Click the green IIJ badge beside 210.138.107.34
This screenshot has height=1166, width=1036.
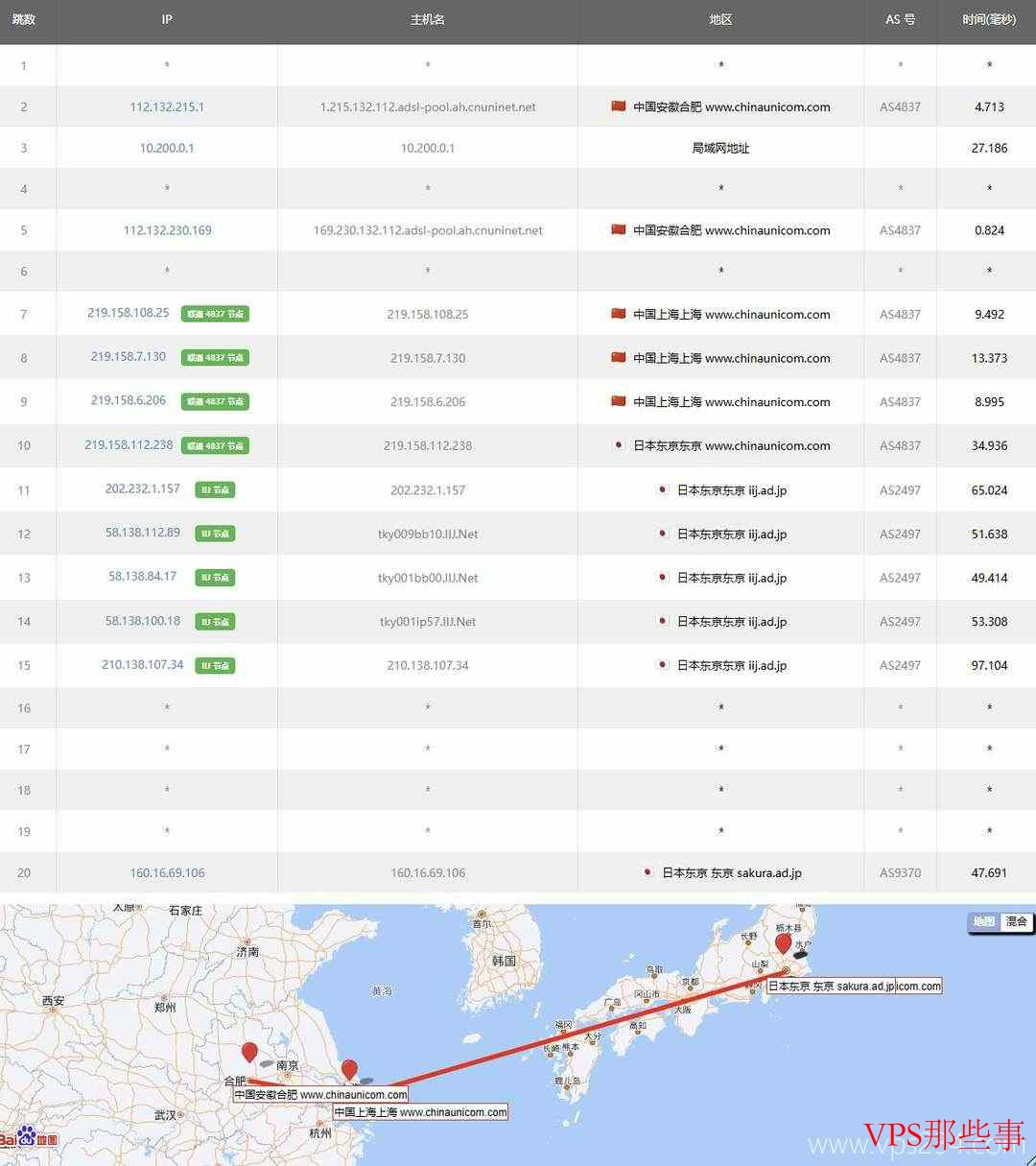(215, 665)
